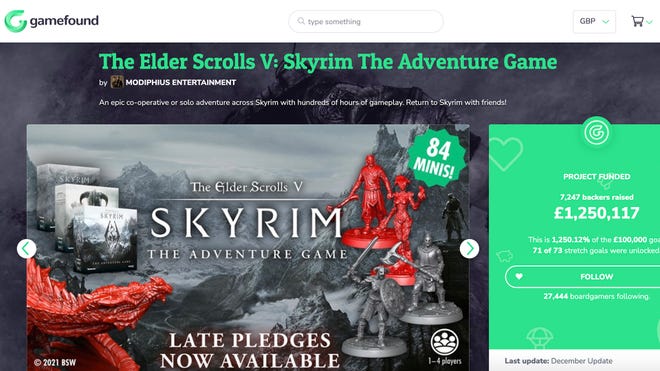Click the Gamefound logo icon

16,21
